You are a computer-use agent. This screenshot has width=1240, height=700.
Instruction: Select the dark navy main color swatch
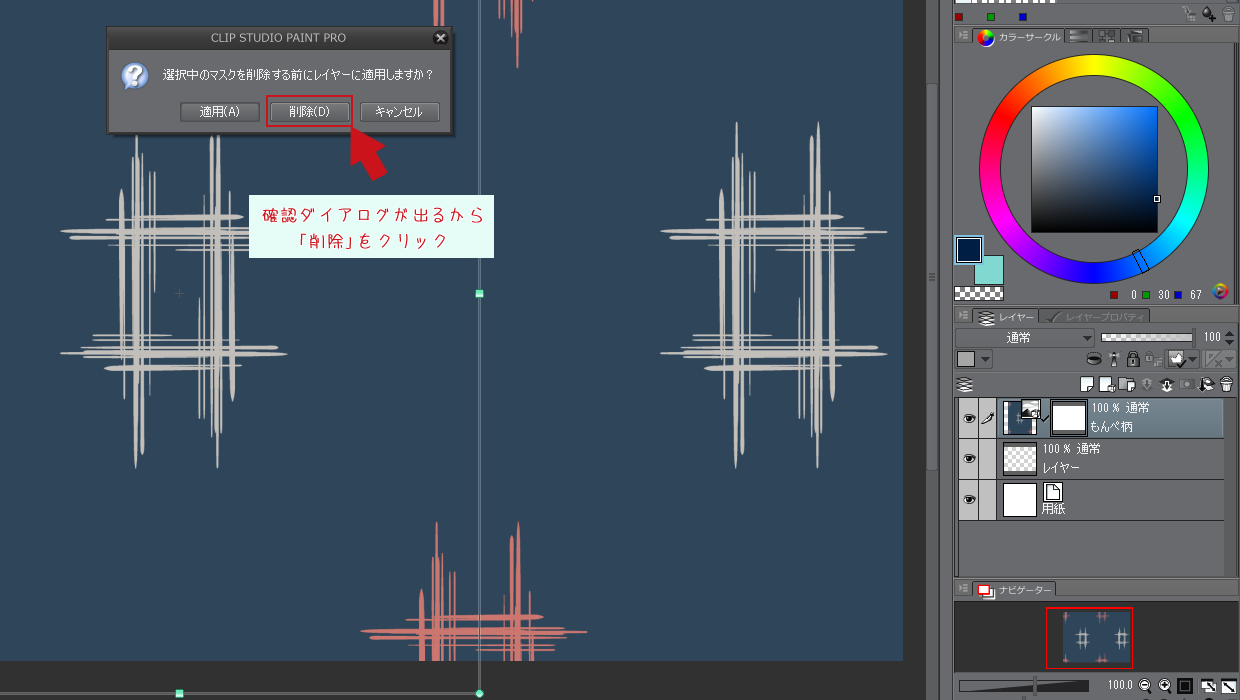[969, 250]
